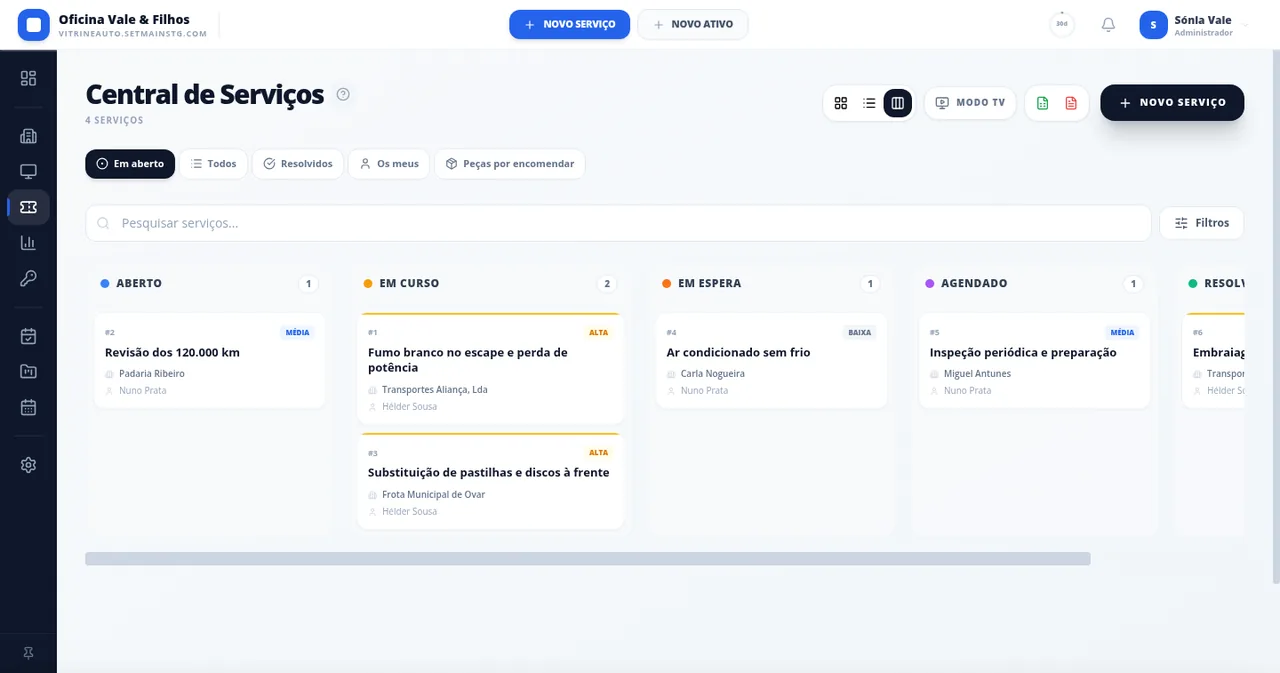Switch to list view
Image resolution: width=1280 pixels, height=673 pixels.
869,103
